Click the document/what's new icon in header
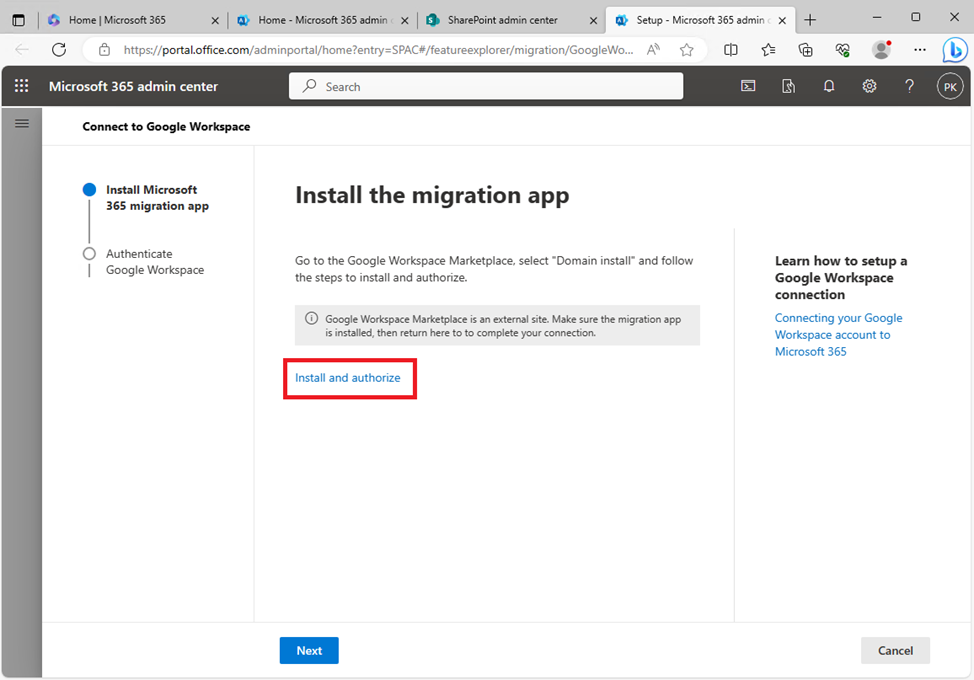This screenshot has width=974, height=680. (x=788, y=86)
